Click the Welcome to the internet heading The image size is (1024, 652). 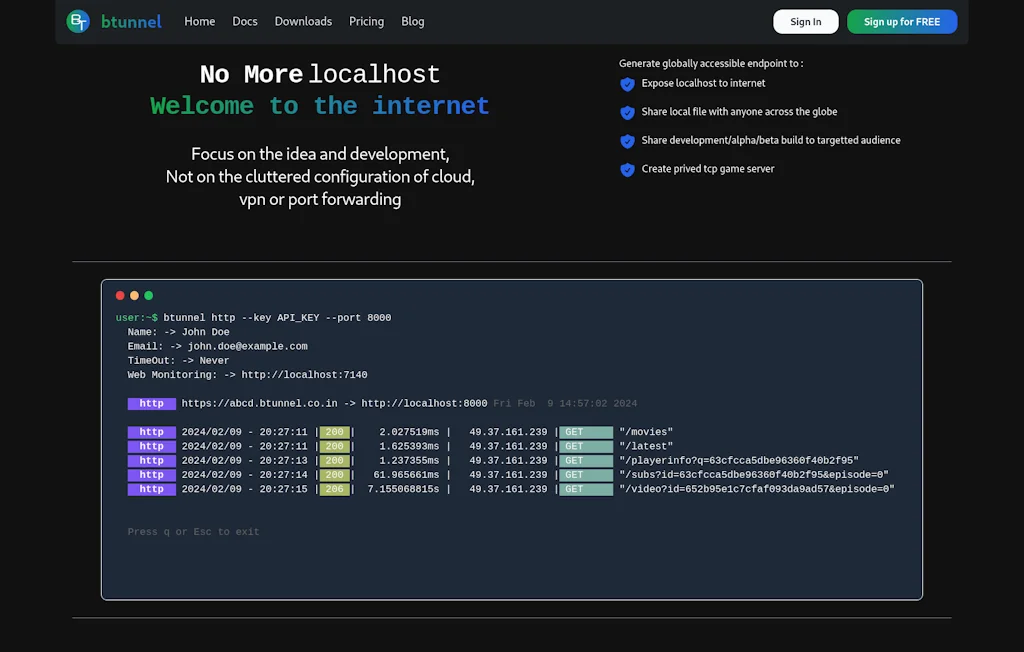point(319,106)
